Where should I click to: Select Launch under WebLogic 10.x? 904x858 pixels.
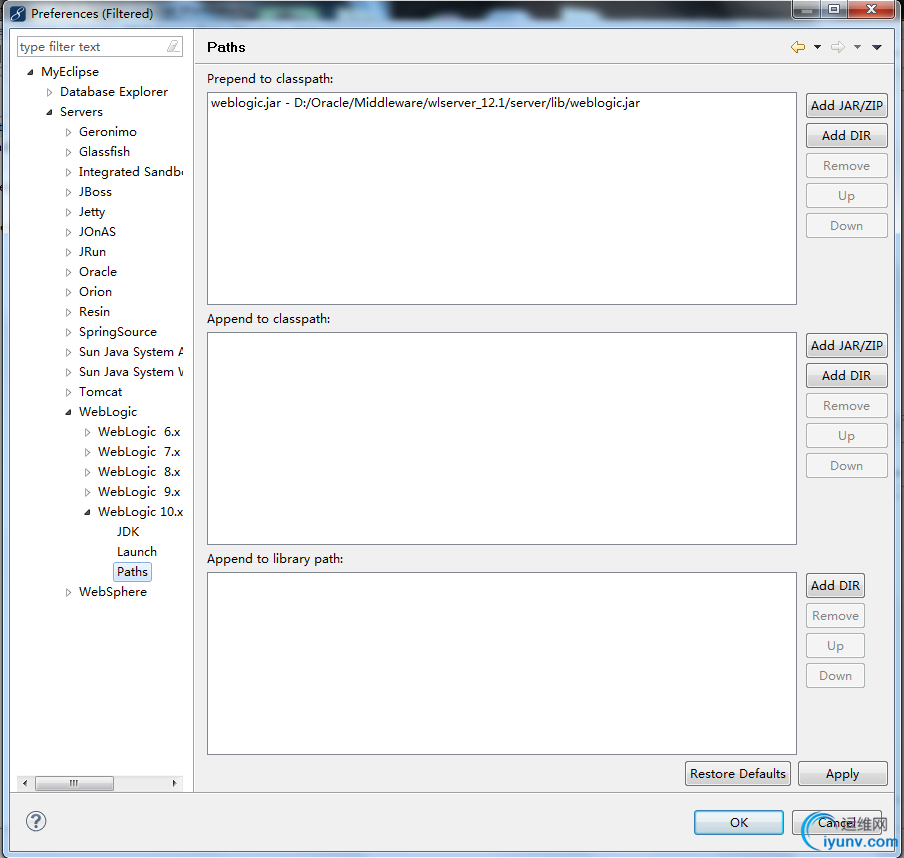(137, 552)
